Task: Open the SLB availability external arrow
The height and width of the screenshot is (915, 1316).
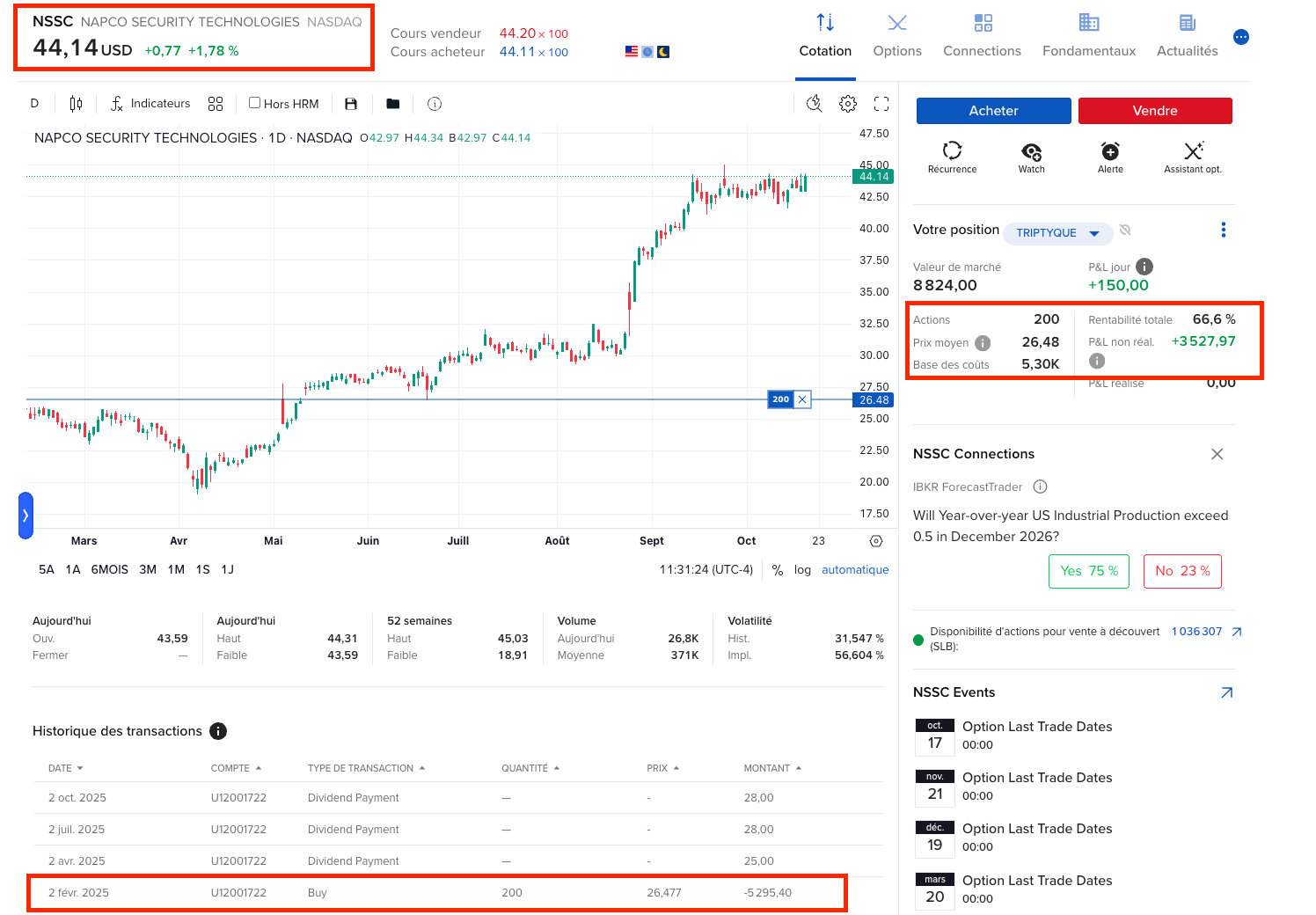Action: (x=1237, y=632)
